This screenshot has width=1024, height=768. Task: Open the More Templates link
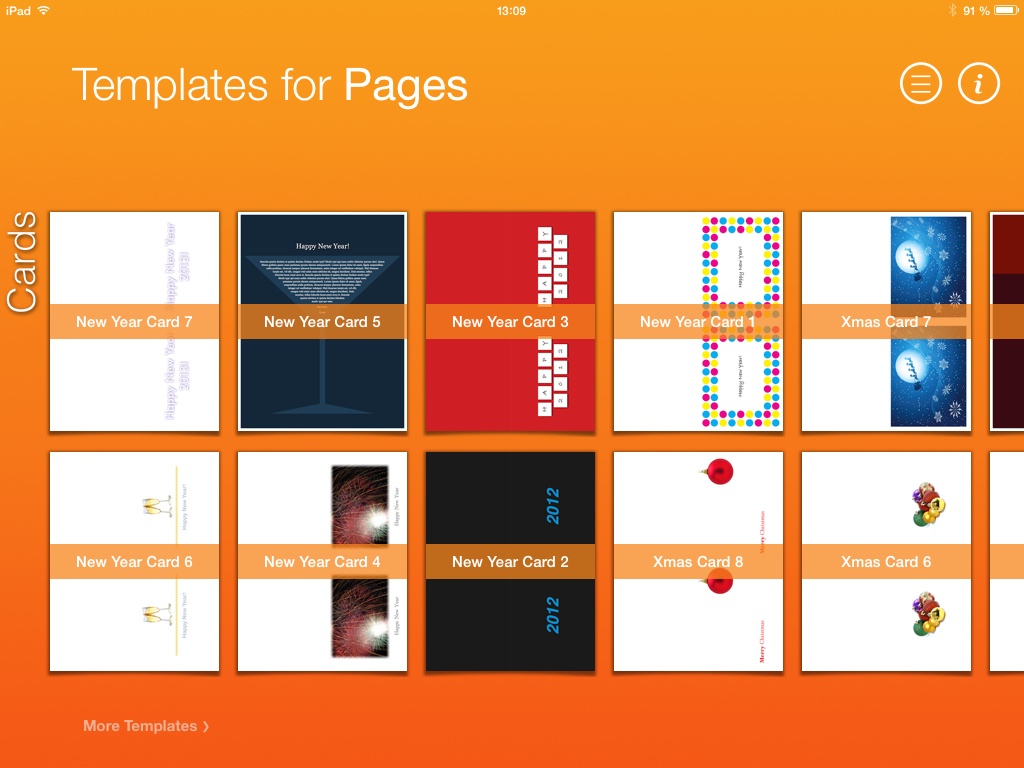[146, 726]
